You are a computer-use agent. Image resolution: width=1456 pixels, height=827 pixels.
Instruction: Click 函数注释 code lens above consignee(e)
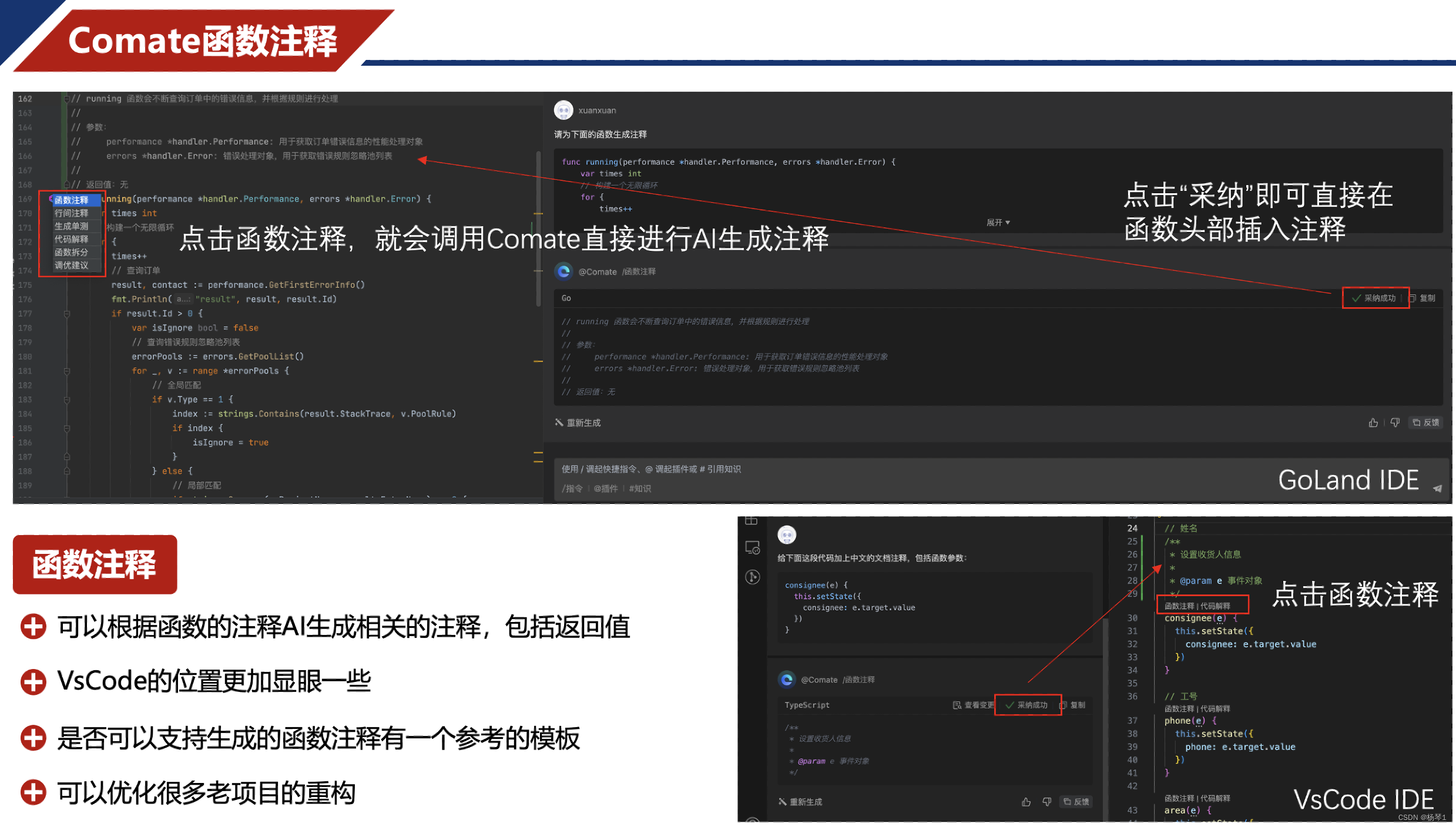[x=1179, y=606]
